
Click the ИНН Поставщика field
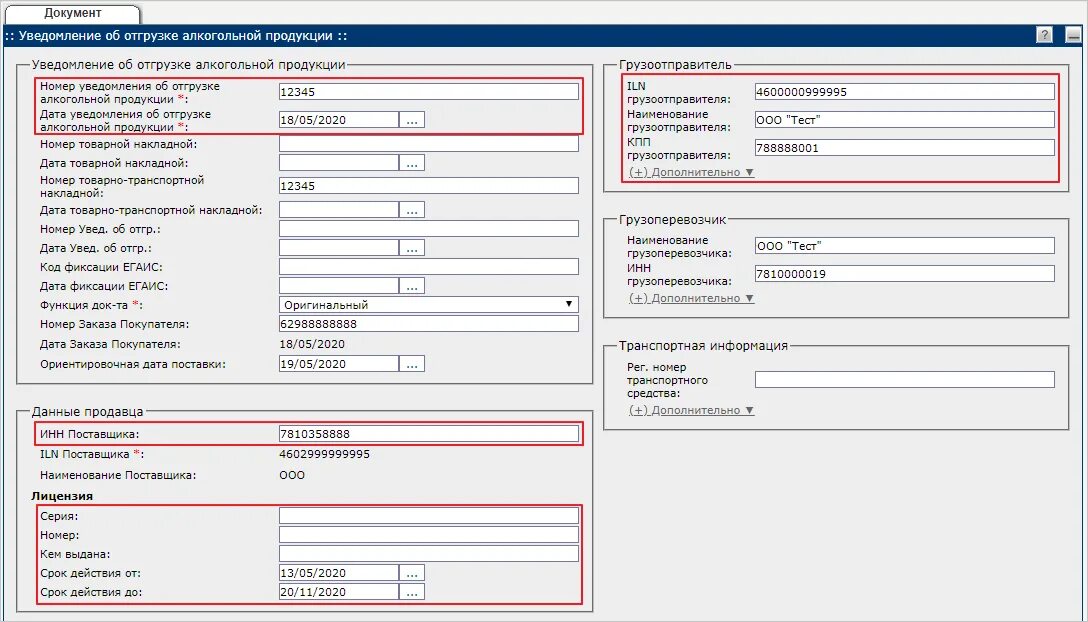(x=429, y=434)
